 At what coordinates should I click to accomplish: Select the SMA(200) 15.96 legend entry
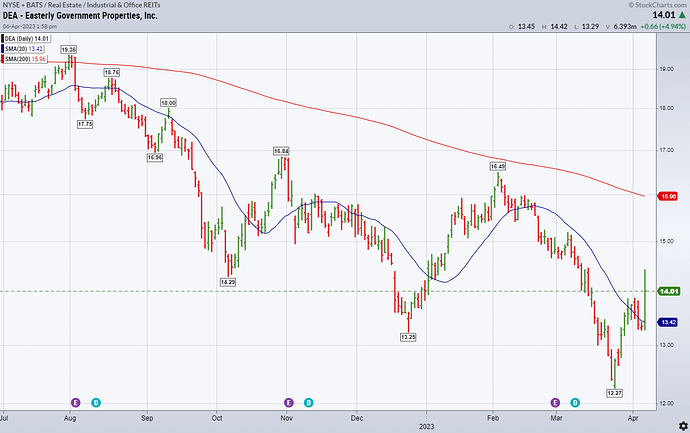click(24, 59)
